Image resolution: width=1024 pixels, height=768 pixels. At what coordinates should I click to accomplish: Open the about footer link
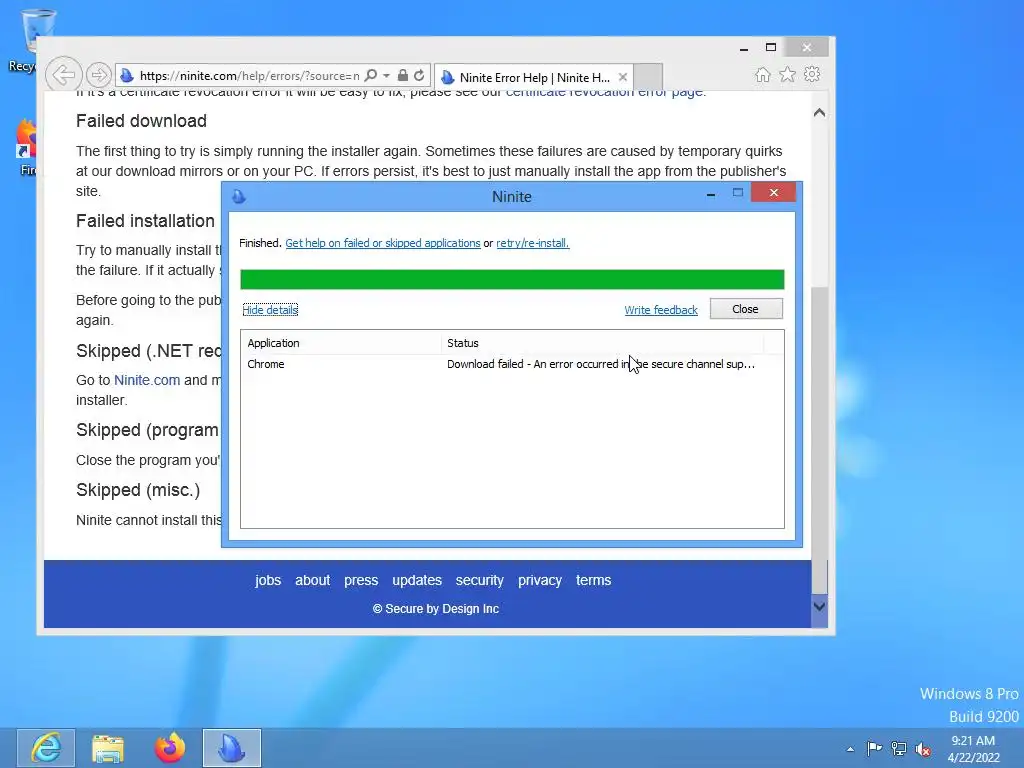[312, 580]
